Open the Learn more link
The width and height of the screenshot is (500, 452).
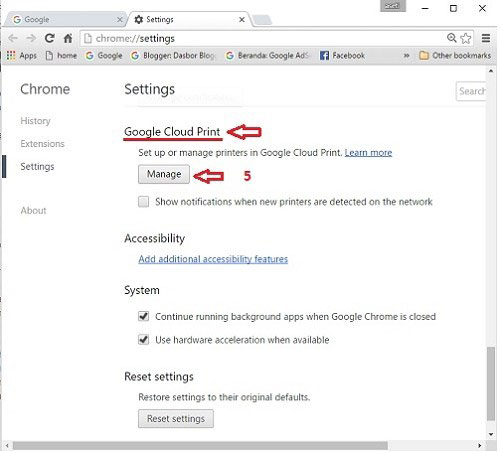pyautogui.click(x=368, y=153)
